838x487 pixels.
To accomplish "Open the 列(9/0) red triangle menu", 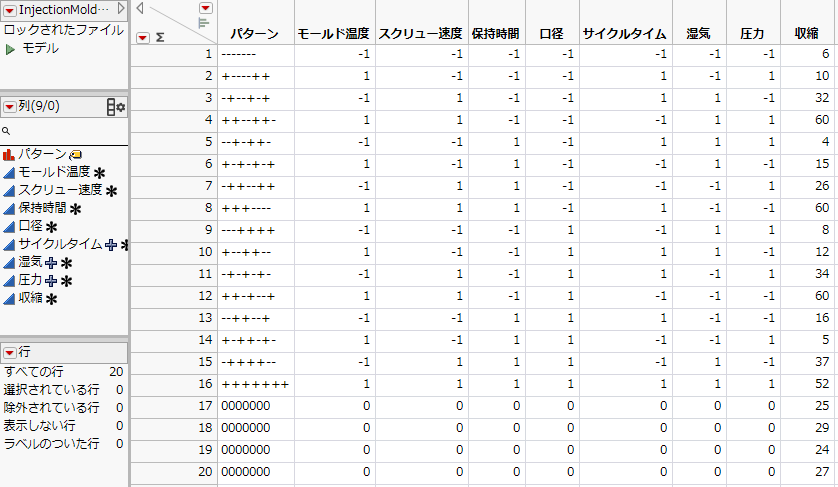I will [10, 107].
